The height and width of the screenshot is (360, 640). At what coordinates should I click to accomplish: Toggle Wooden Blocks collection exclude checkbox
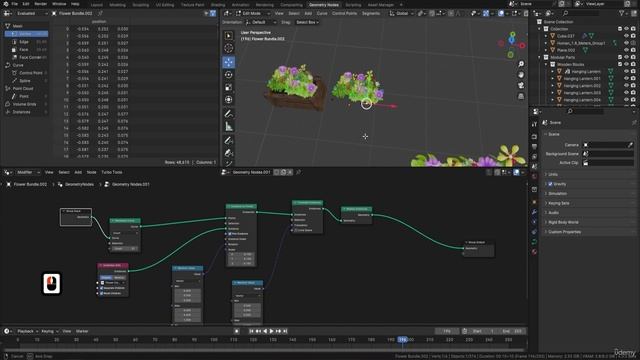pos(620,64)
